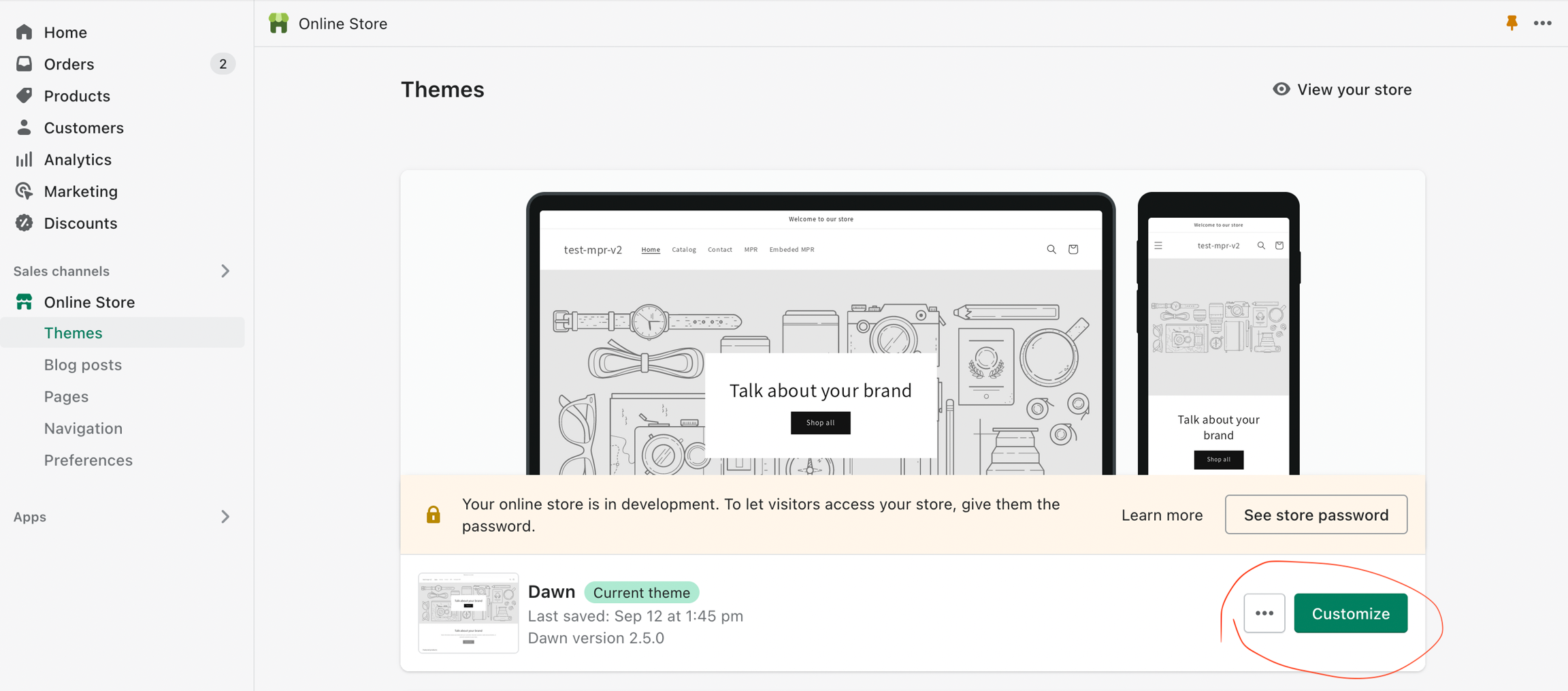Click the Marketing target icon
This screenshot has height=691, width=1568.
(24, 191)
